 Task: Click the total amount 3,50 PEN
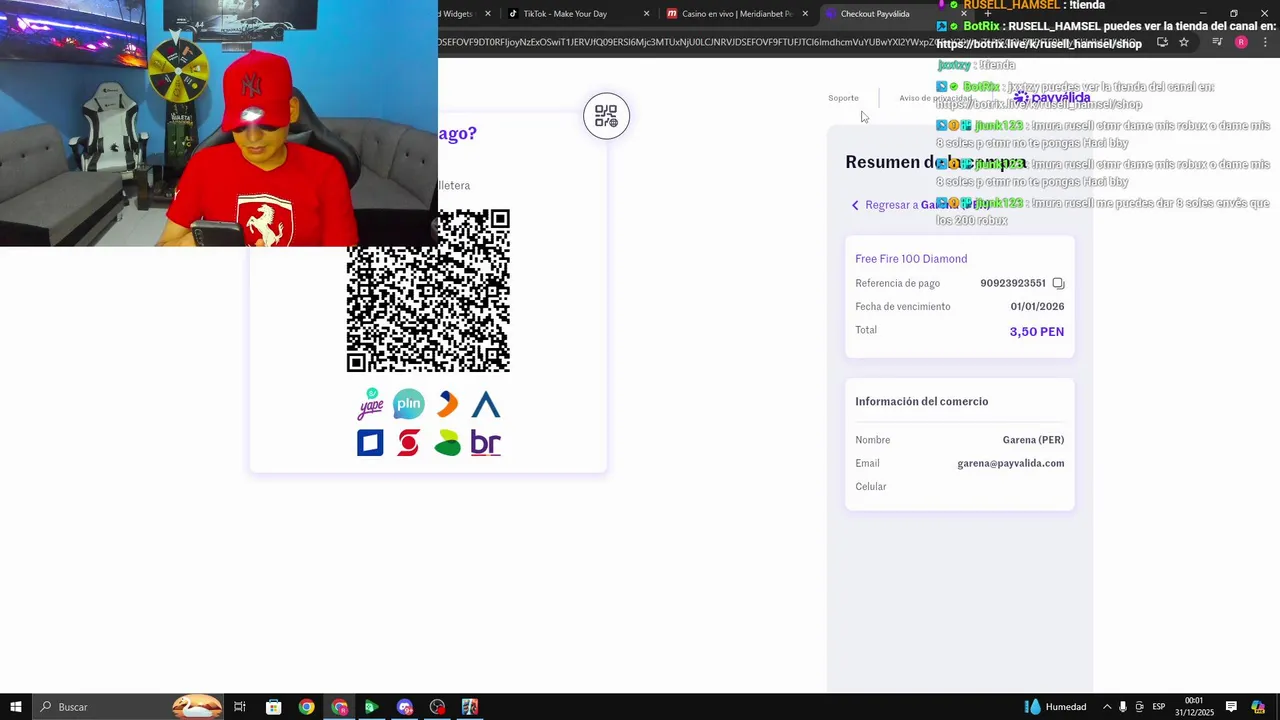[1037, 331]
